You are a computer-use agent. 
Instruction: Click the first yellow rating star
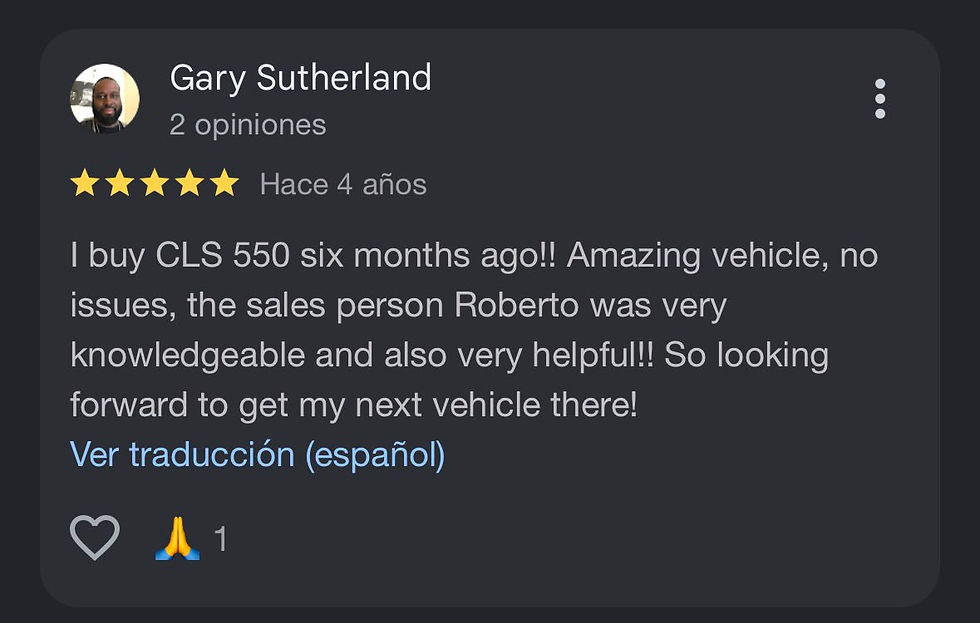84,183
